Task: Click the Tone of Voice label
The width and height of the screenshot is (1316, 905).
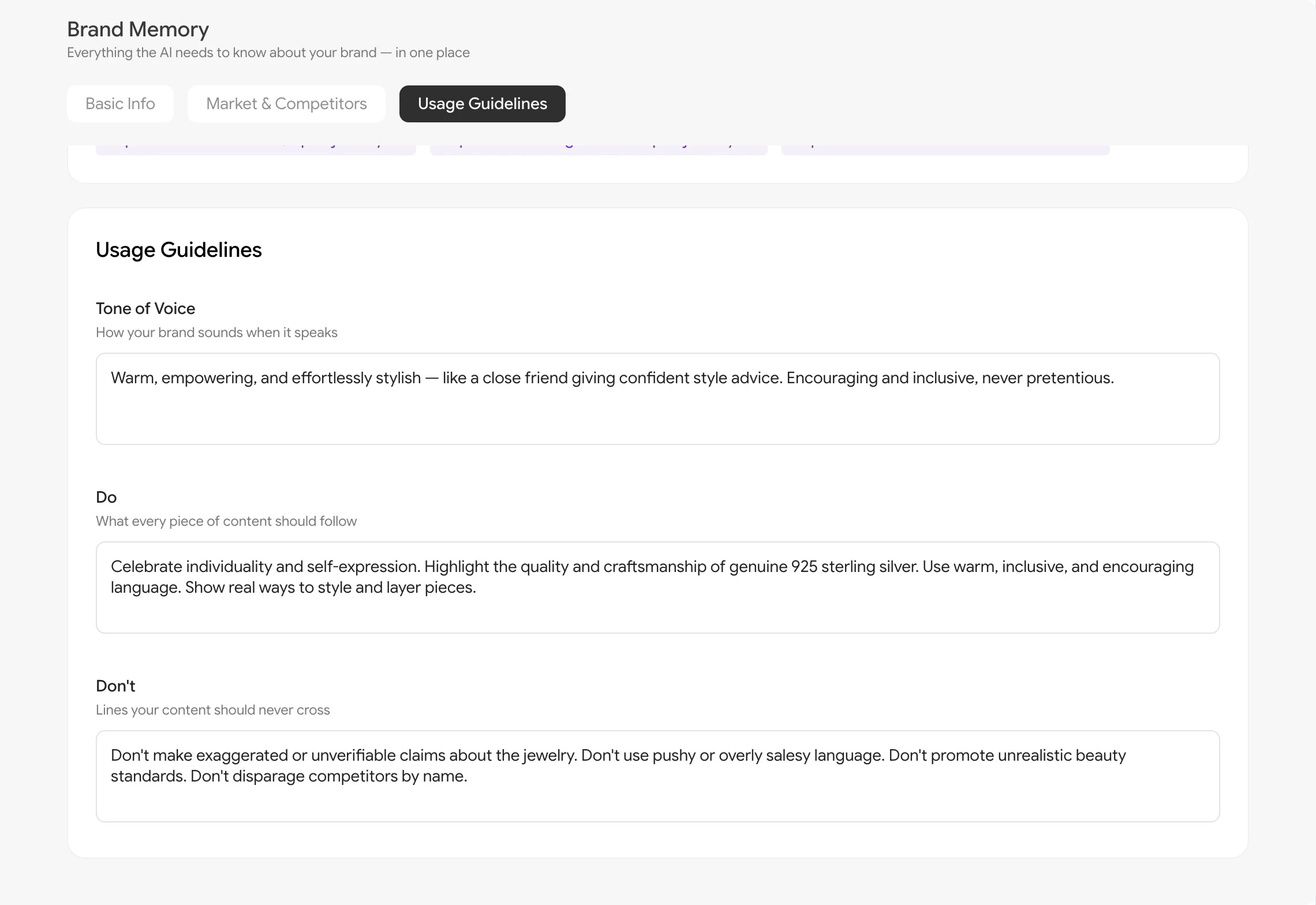Action: coord(145,308)
